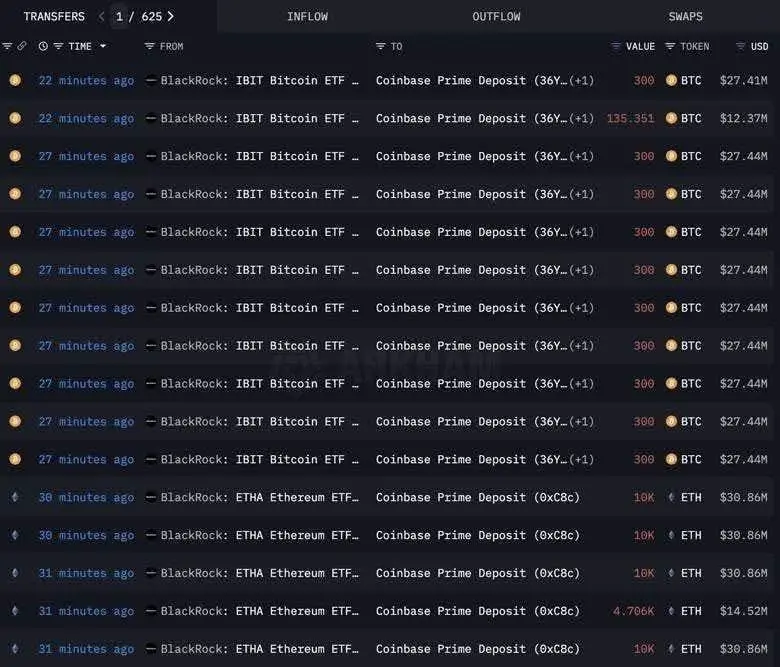Go to the next transfers page arrow
780x667 pixels.
click(x=171, y=16)
